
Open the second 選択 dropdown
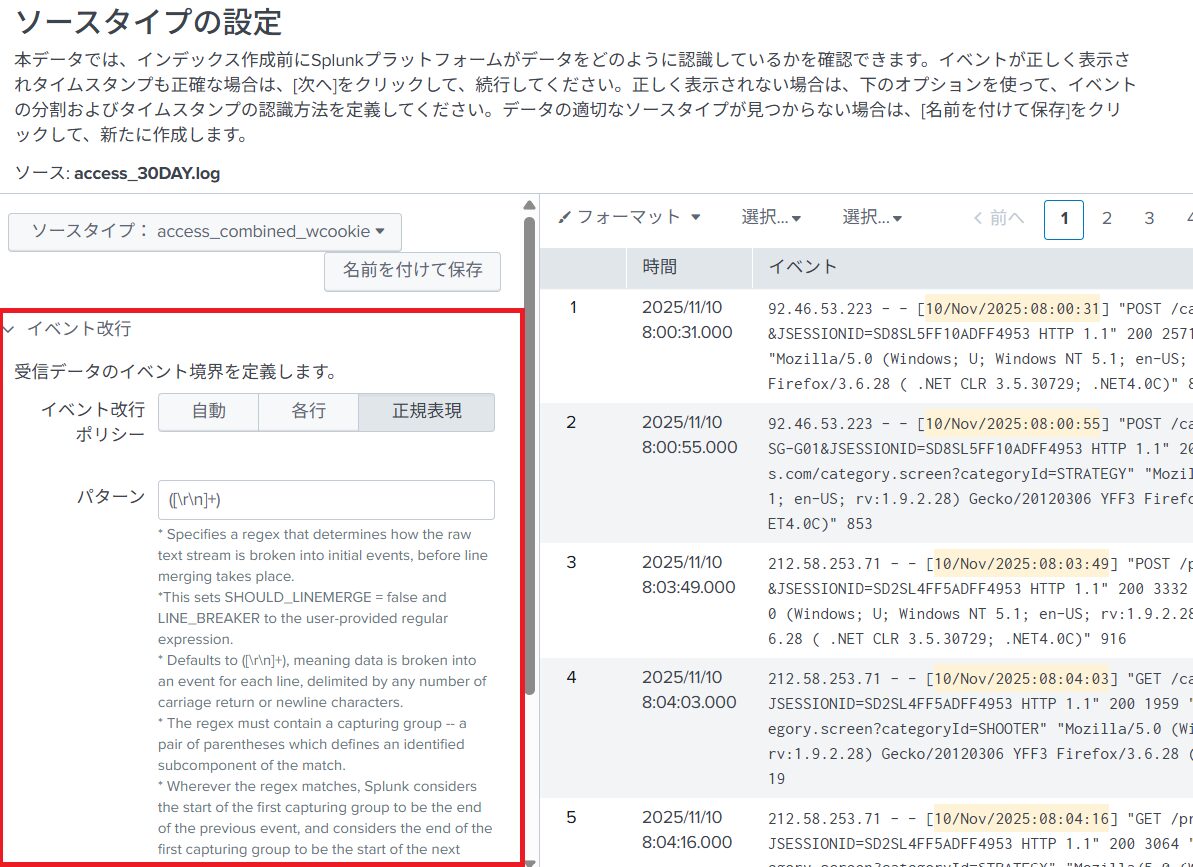pyautogui.click(x=872, y=217)
